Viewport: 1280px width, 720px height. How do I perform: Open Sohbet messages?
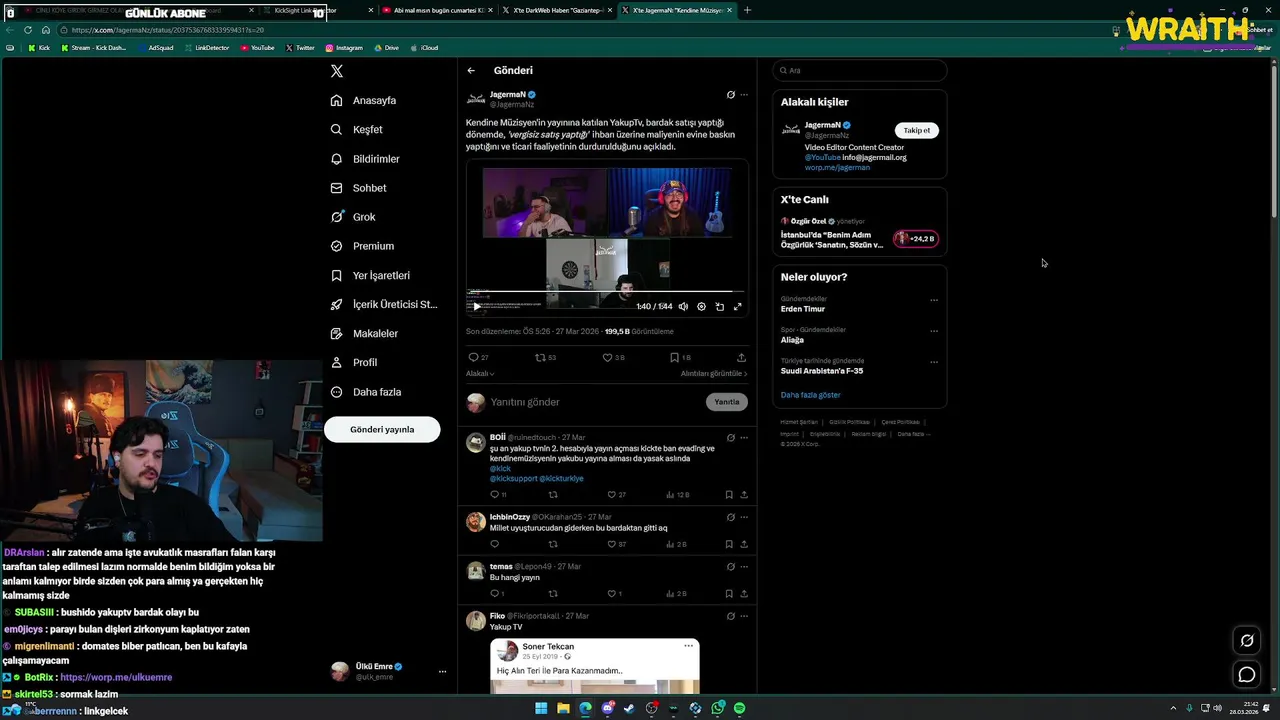pyautogui.click(x=358, y=188)
